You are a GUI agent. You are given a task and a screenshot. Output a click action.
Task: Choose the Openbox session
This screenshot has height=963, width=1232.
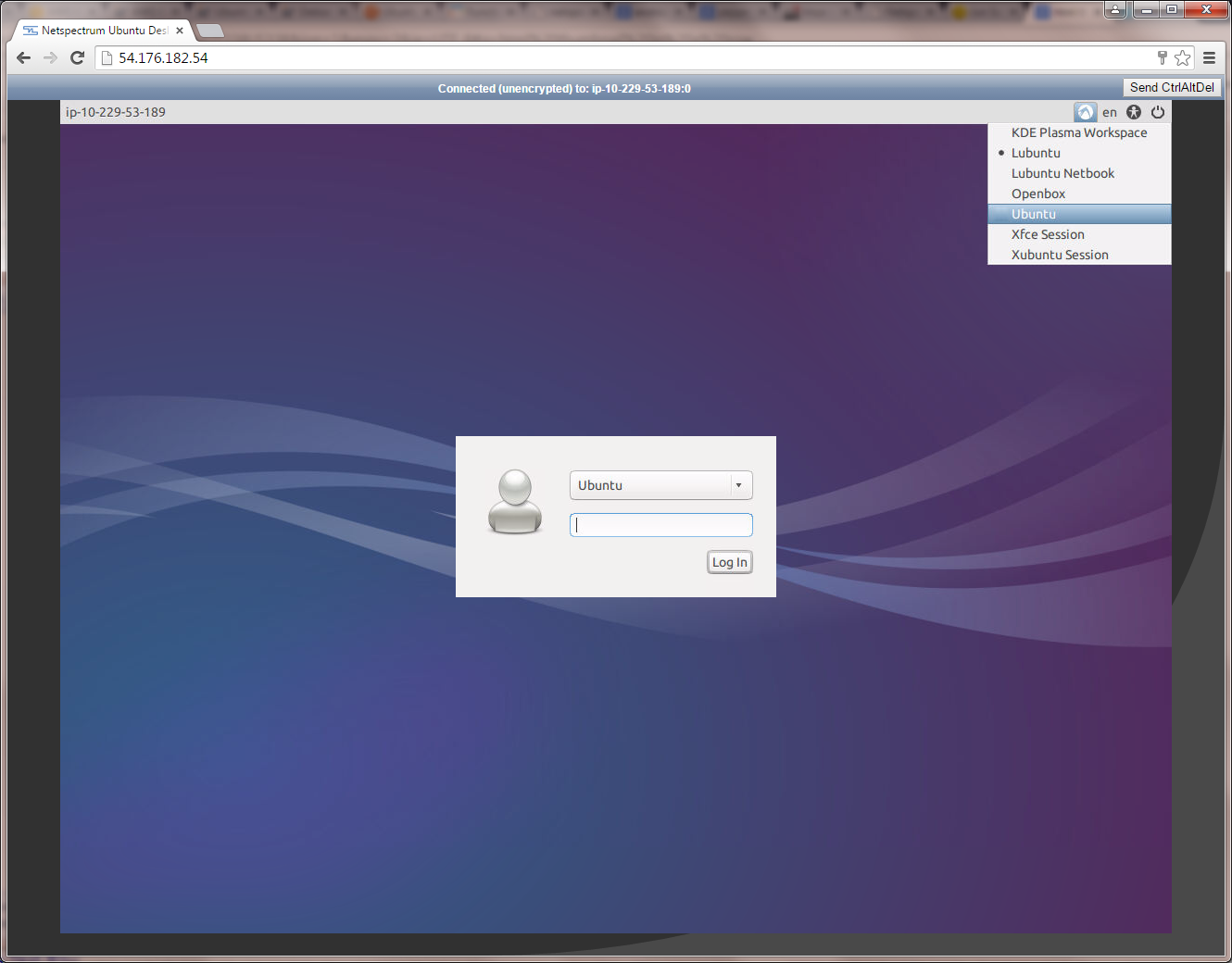(x=1079, y=194)
